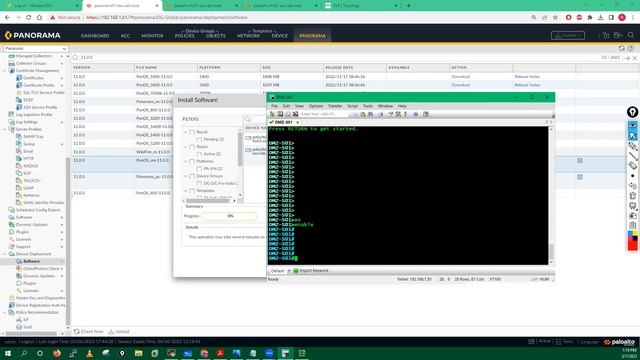Open File menu in terminal window

[274, 106]
